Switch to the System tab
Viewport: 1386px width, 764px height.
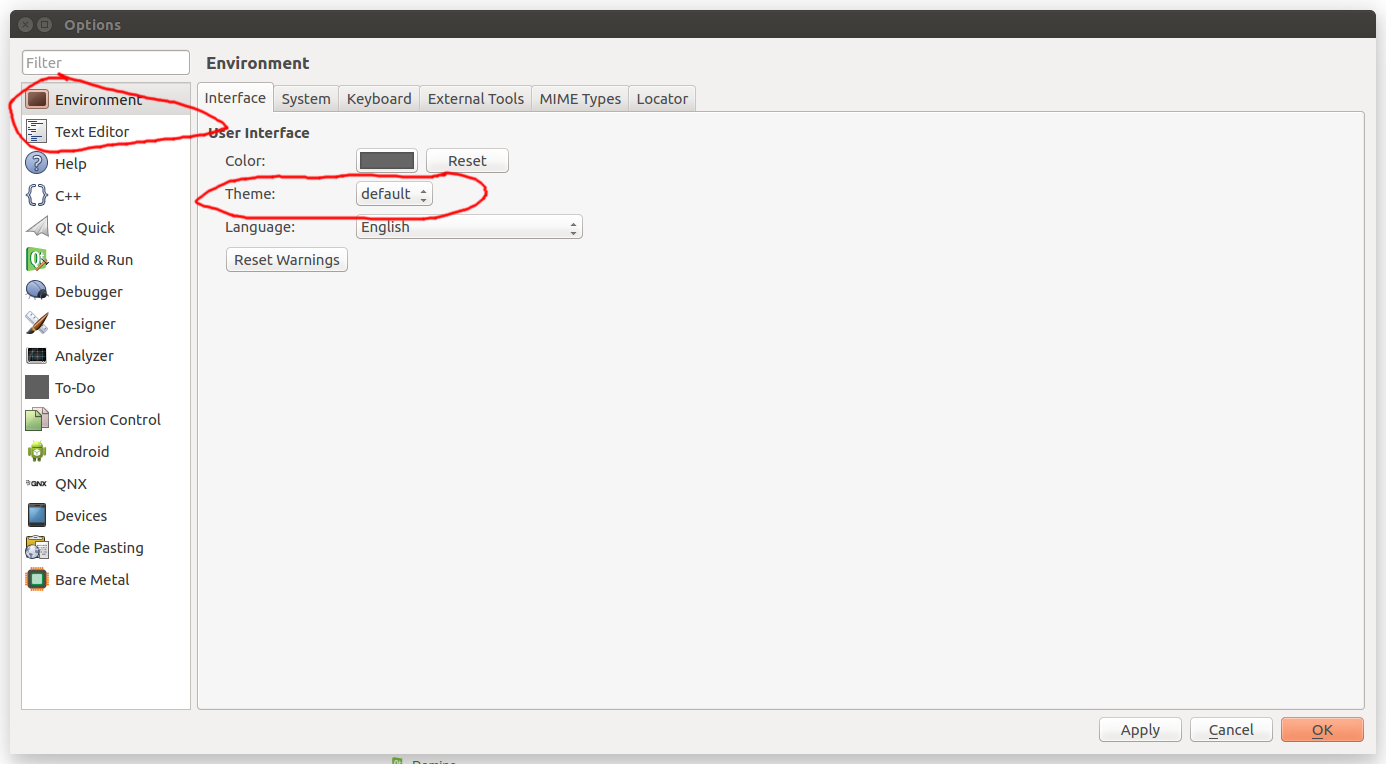(306, 99)
